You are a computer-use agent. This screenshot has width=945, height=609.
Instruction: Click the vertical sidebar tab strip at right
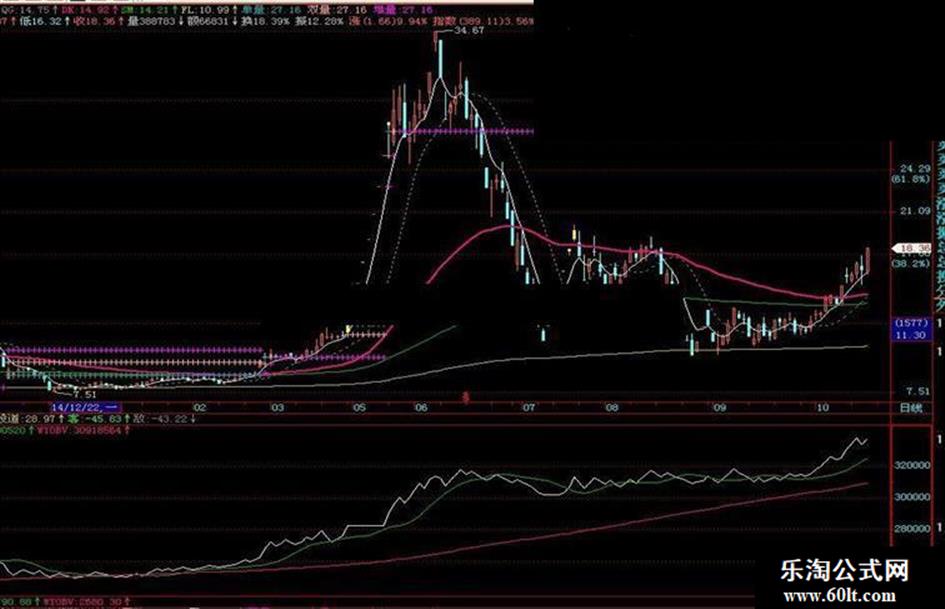click(x=939, y=228)
